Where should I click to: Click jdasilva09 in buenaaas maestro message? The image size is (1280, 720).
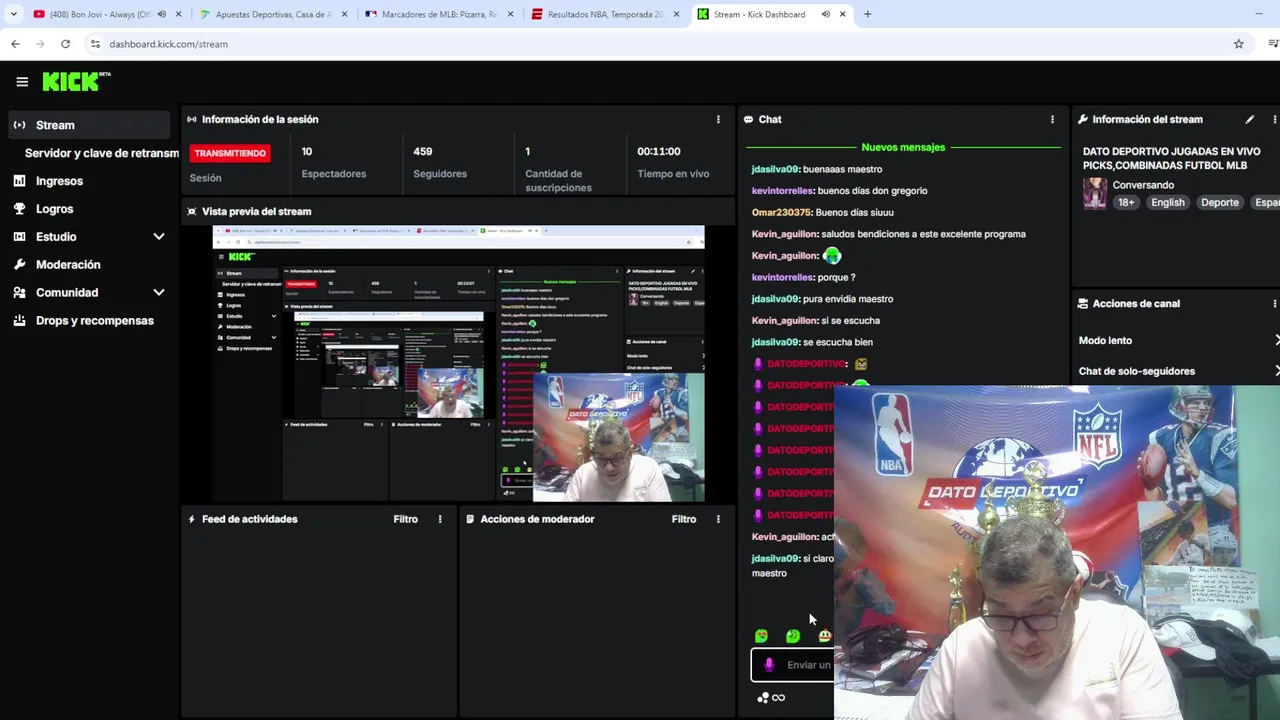click(x=775, y=169)
